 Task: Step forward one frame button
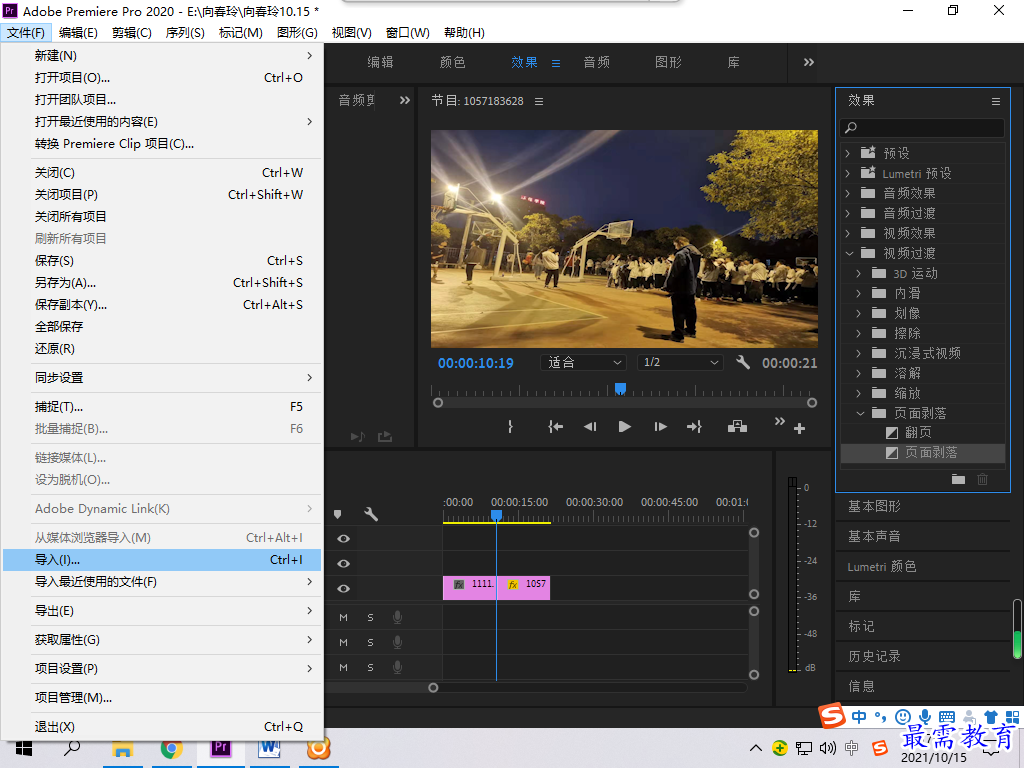coord(660,426)
